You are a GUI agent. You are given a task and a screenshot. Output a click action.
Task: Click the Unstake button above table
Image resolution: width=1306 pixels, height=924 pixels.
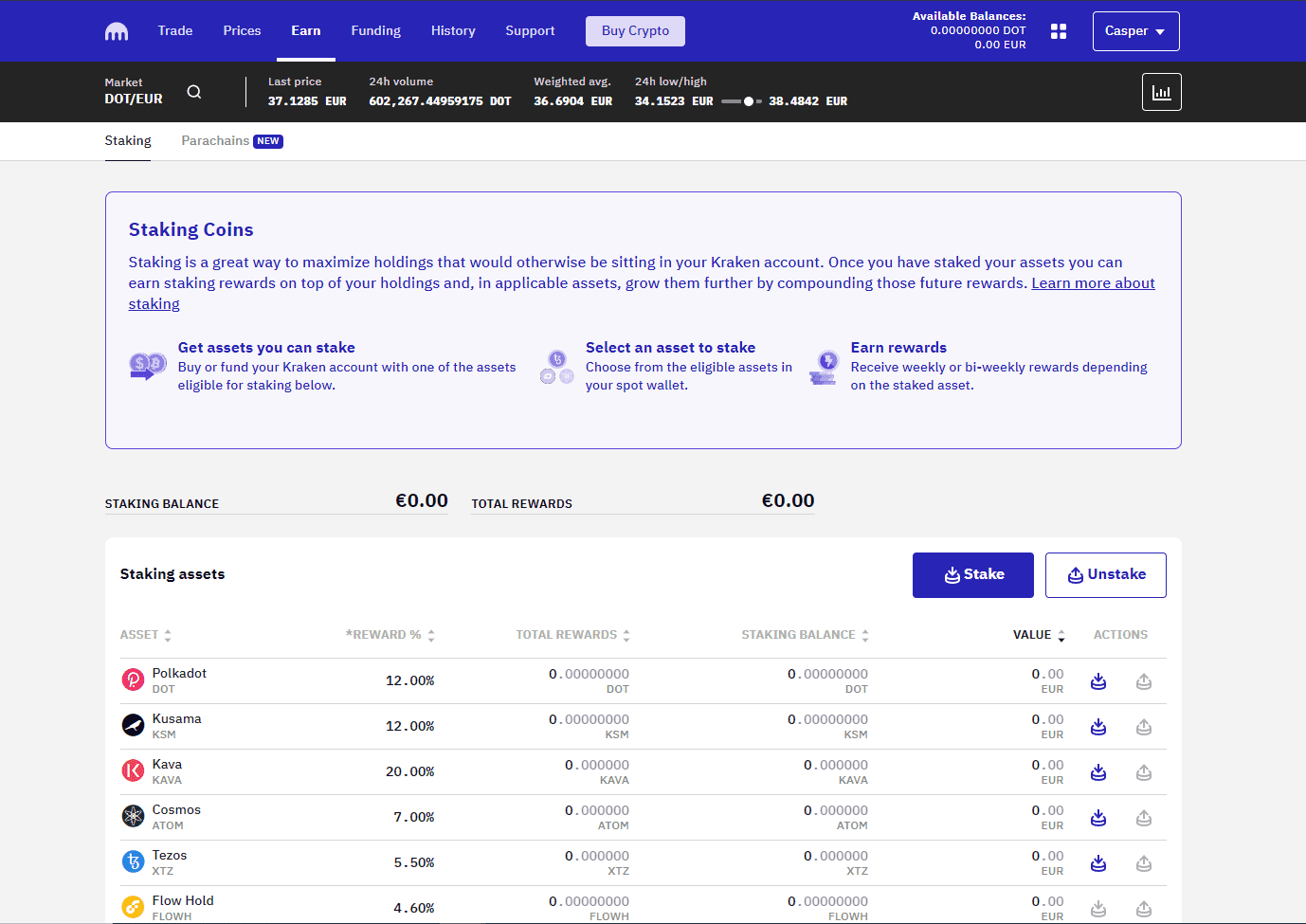pos(1106,575)
